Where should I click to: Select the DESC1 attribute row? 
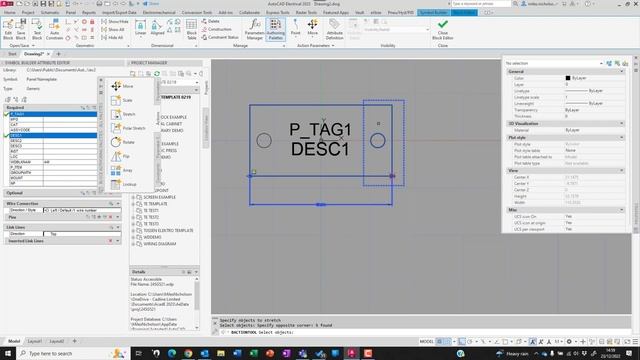[x=53, y=135]
